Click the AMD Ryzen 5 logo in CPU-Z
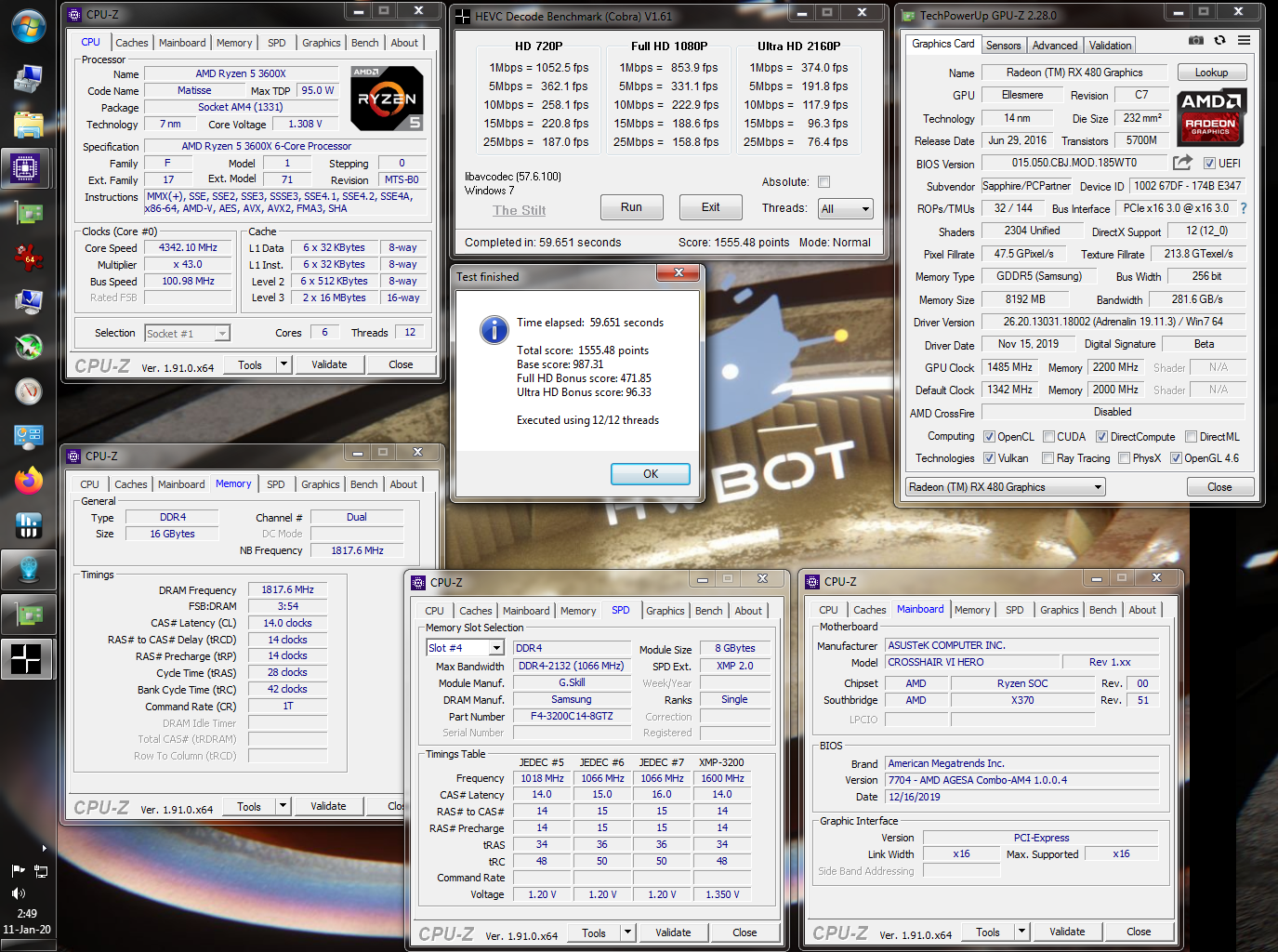 [x=388, y=99]
